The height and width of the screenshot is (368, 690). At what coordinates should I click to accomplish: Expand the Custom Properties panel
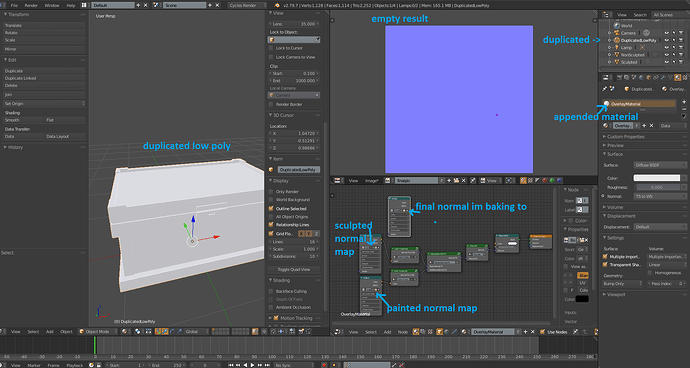click(605, 137)
